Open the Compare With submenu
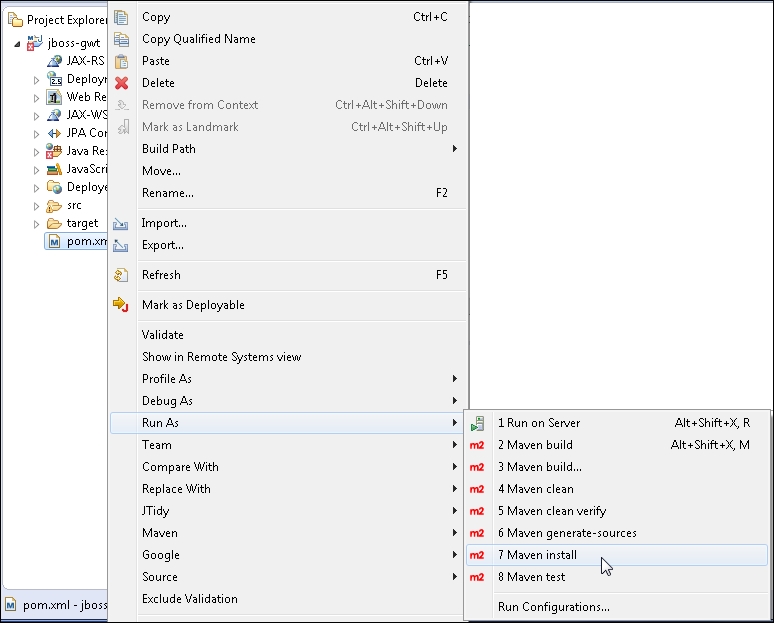This screenshot has height=623, width=774. coord(288,467)
